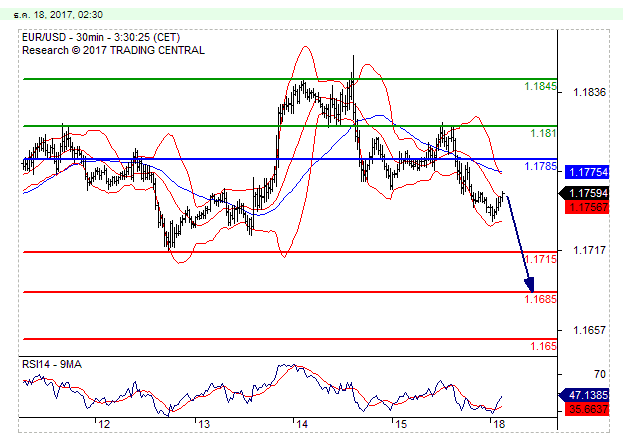This screenshot has width=623, height=442.
Task: Click the red 1.17567 price tag
Action: click(x=587, y=207)
